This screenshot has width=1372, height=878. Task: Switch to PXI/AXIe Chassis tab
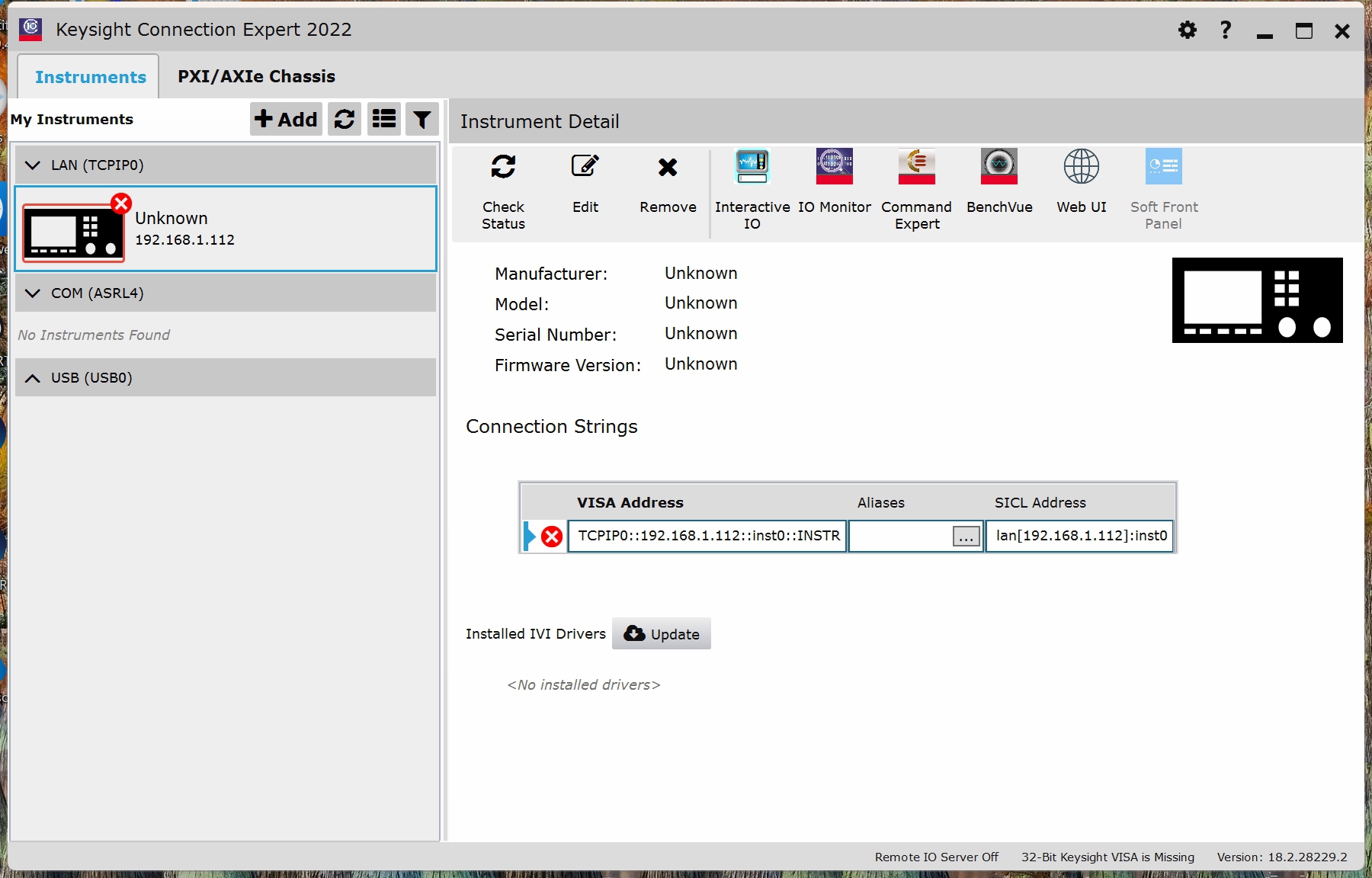click(x=256, y=76)
